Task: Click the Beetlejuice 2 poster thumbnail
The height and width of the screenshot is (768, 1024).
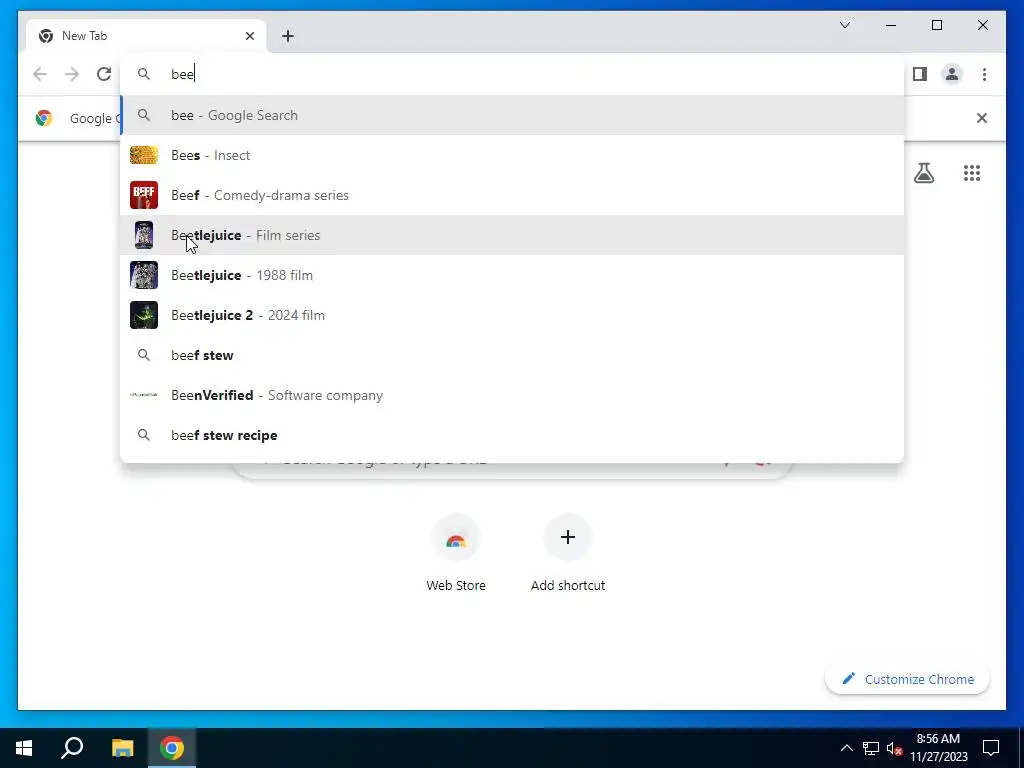Action: [144, 315]
